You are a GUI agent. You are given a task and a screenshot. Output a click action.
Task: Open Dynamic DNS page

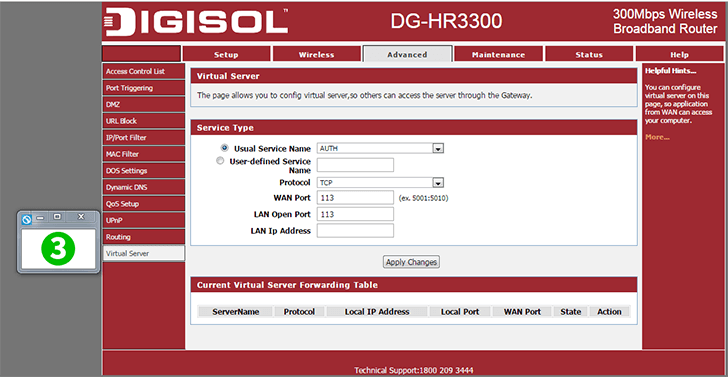click(143, 187)
